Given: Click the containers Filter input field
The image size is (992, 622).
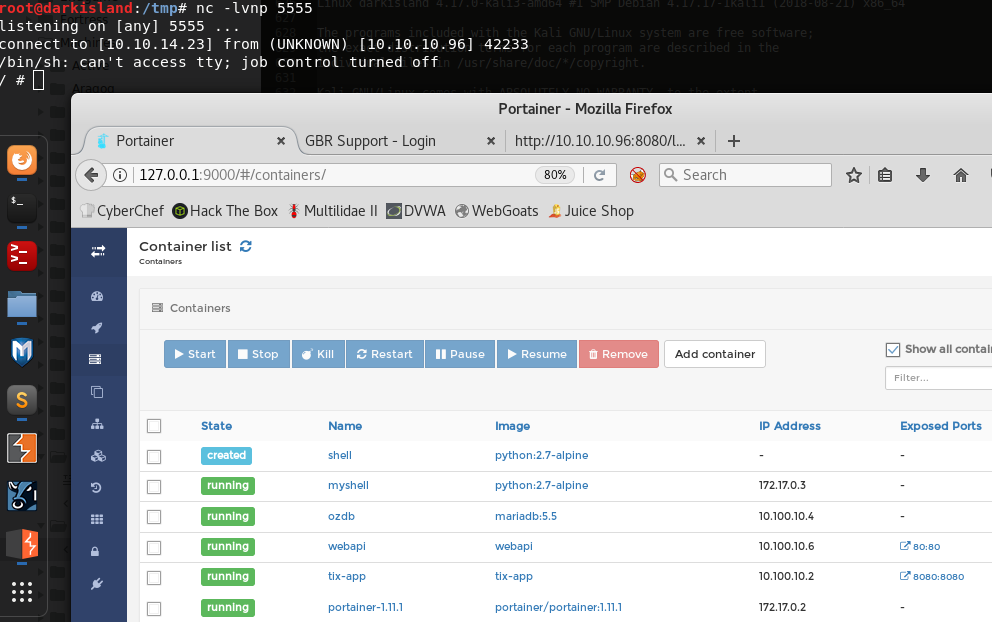Looking at the screenshot, I should click(937, 378).
